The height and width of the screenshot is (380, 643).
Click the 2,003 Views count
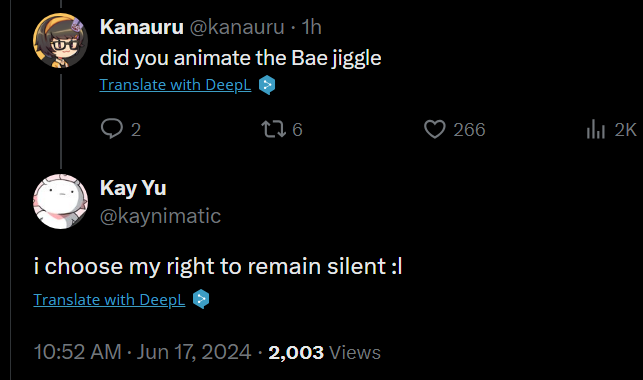[x=324, y=353]
